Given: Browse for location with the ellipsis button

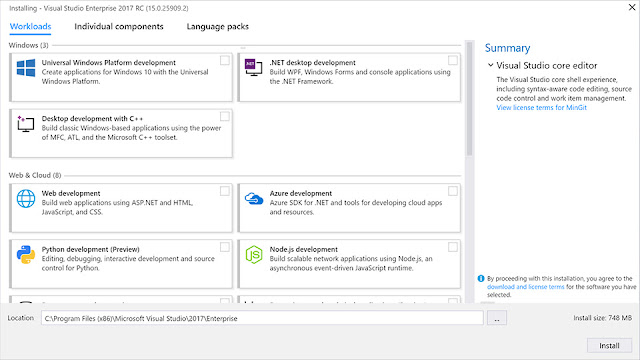Looking at the screenshot, I should click(497, 318).
